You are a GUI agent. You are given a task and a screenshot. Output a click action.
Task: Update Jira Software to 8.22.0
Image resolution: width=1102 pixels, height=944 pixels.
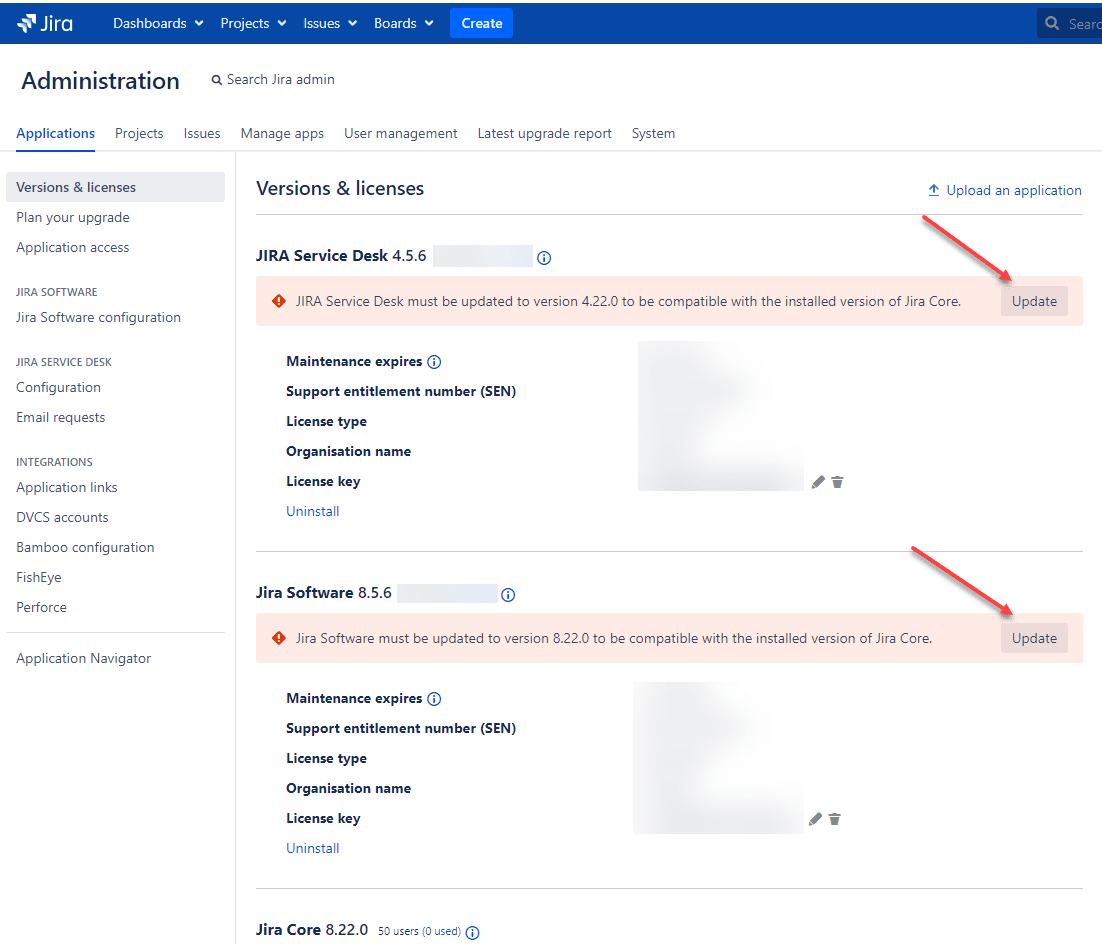point(1034,638)
